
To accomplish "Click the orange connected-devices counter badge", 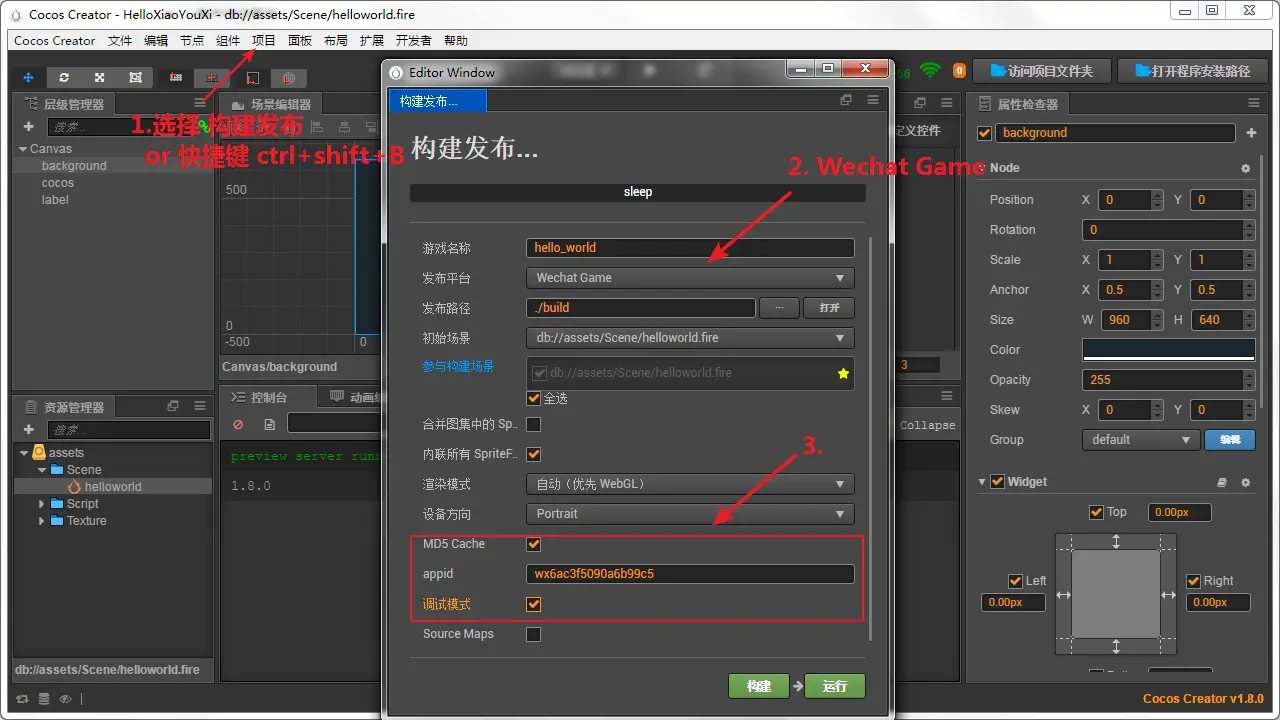I will point(959,71).
